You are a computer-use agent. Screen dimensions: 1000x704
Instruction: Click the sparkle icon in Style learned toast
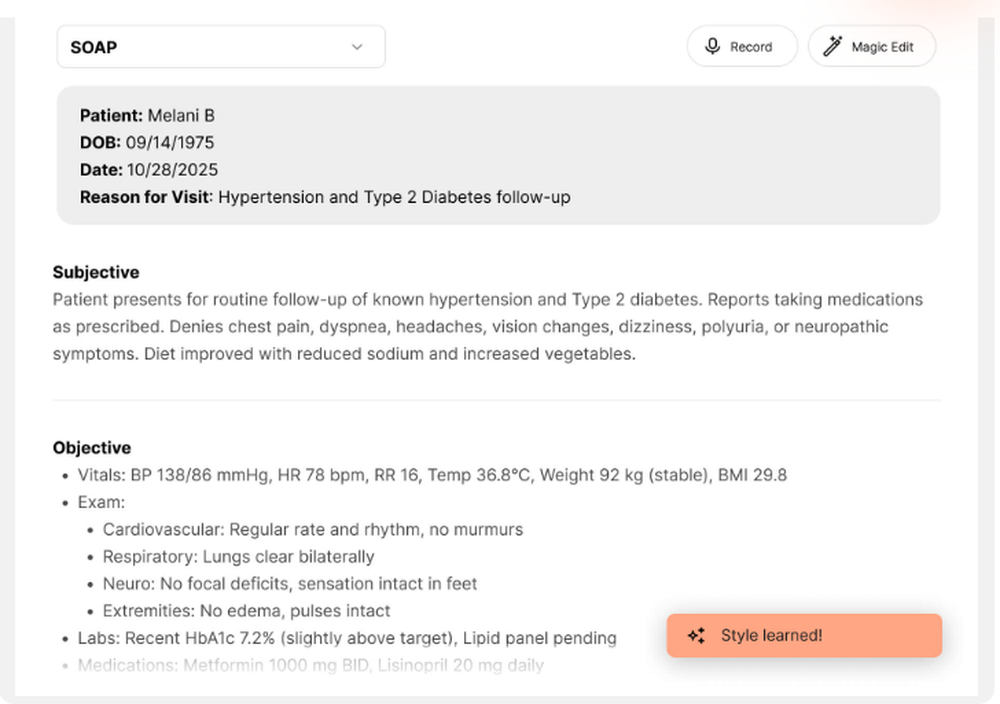(x=697, y=636)
